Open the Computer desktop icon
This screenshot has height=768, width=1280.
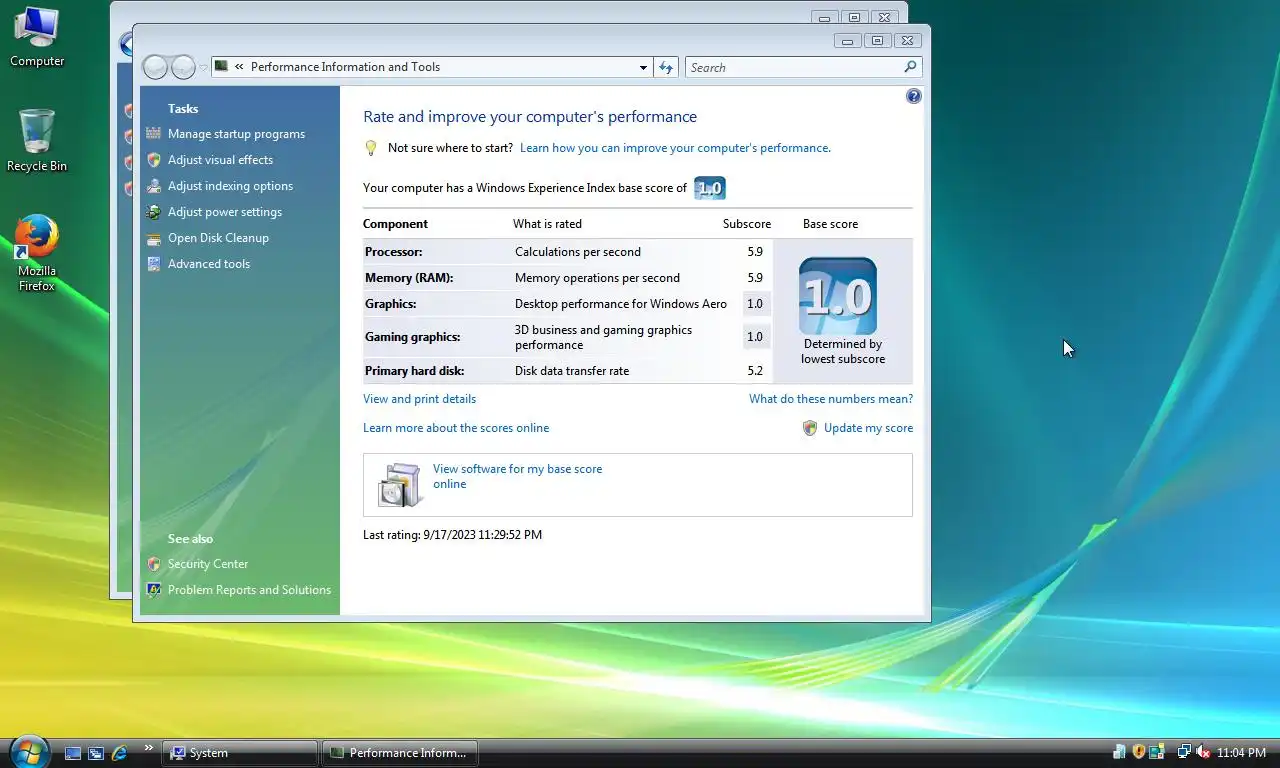(x=37, y=37)
